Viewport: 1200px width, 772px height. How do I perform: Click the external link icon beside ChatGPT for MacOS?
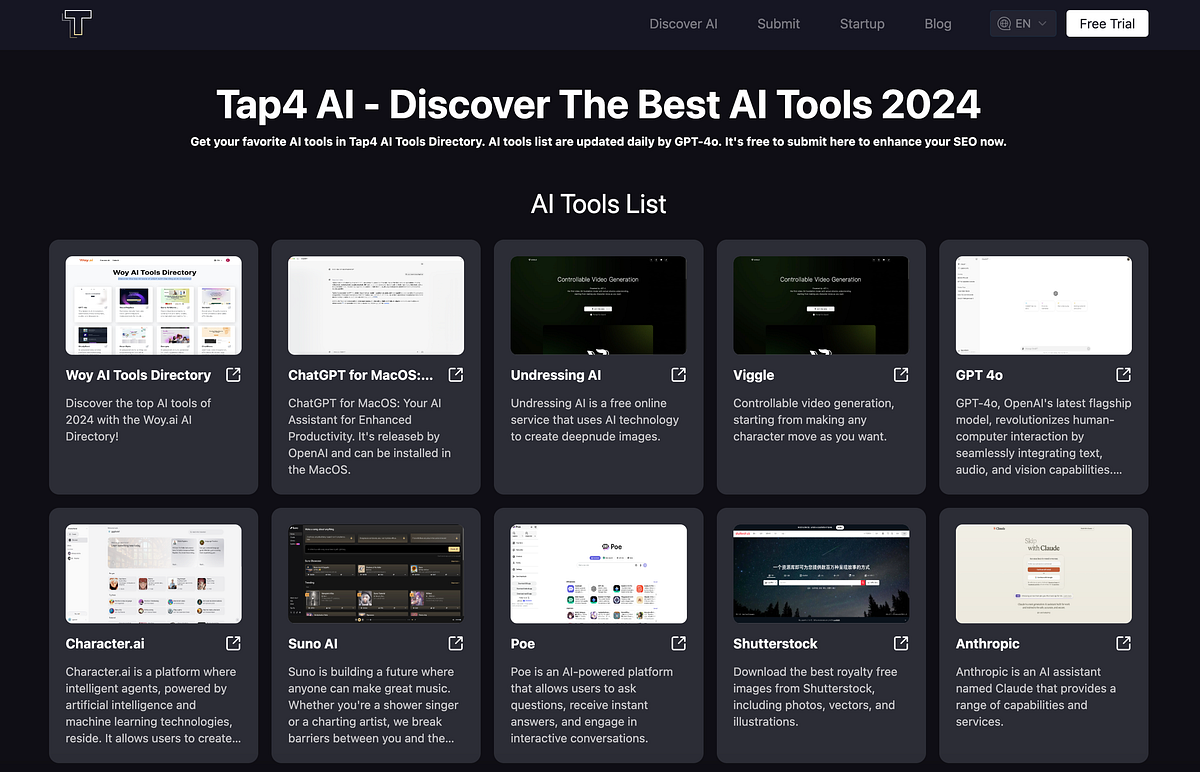pos(455,375)
